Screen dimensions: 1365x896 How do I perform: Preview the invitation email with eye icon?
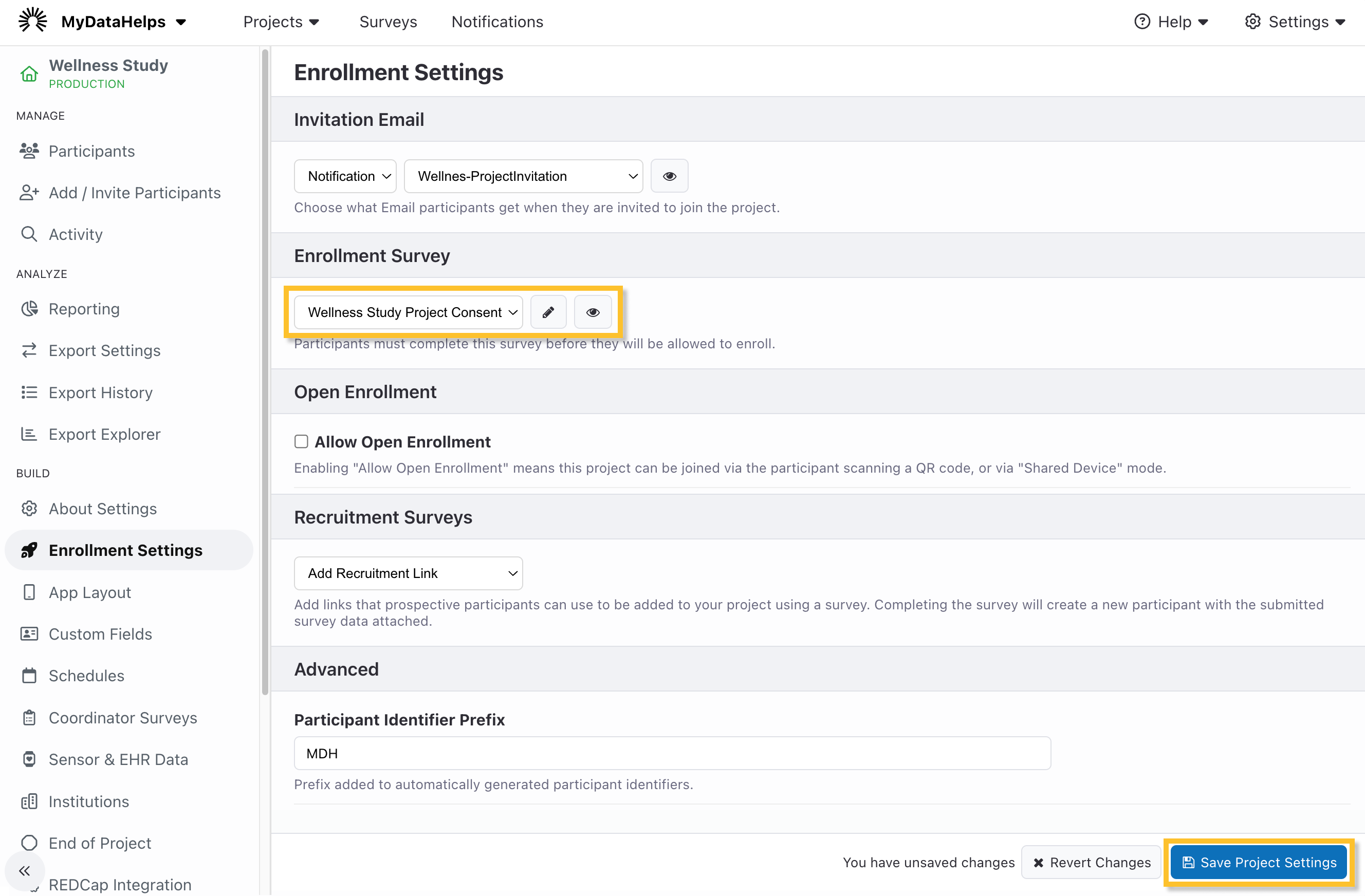click(669, 176)
